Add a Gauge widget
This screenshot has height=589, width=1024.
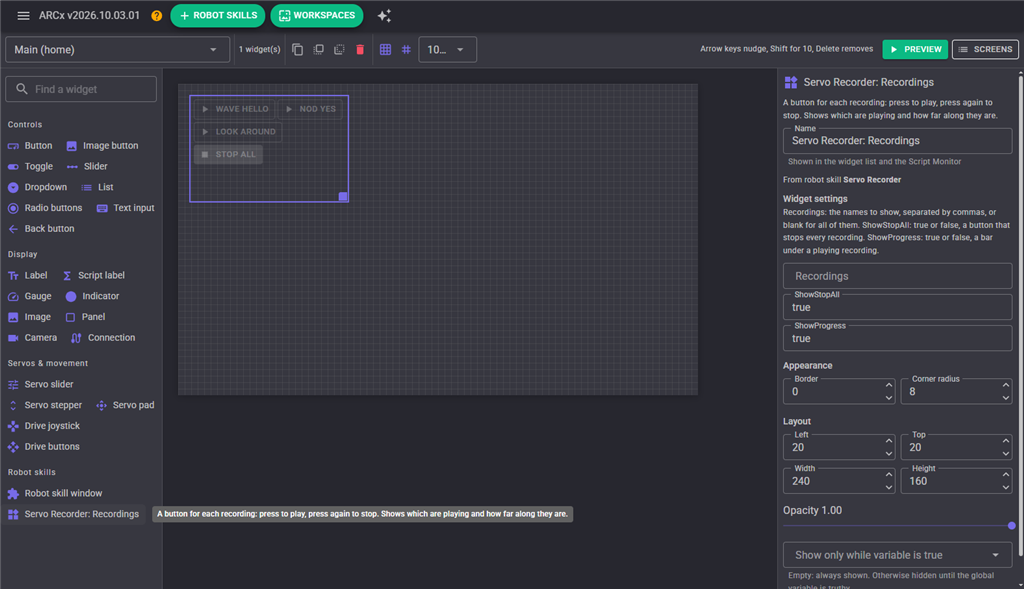[29, 296]
